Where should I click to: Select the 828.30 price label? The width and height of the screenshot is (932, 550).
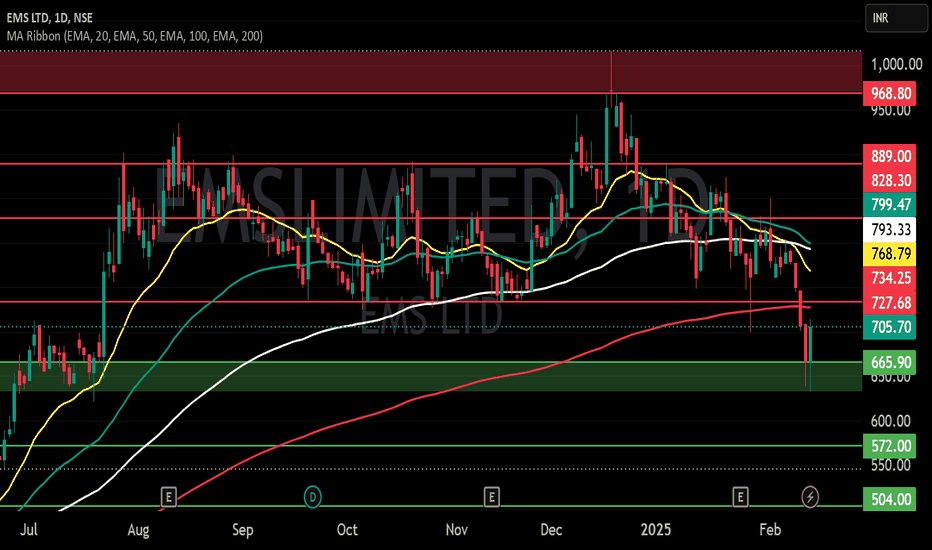(890, 181)
